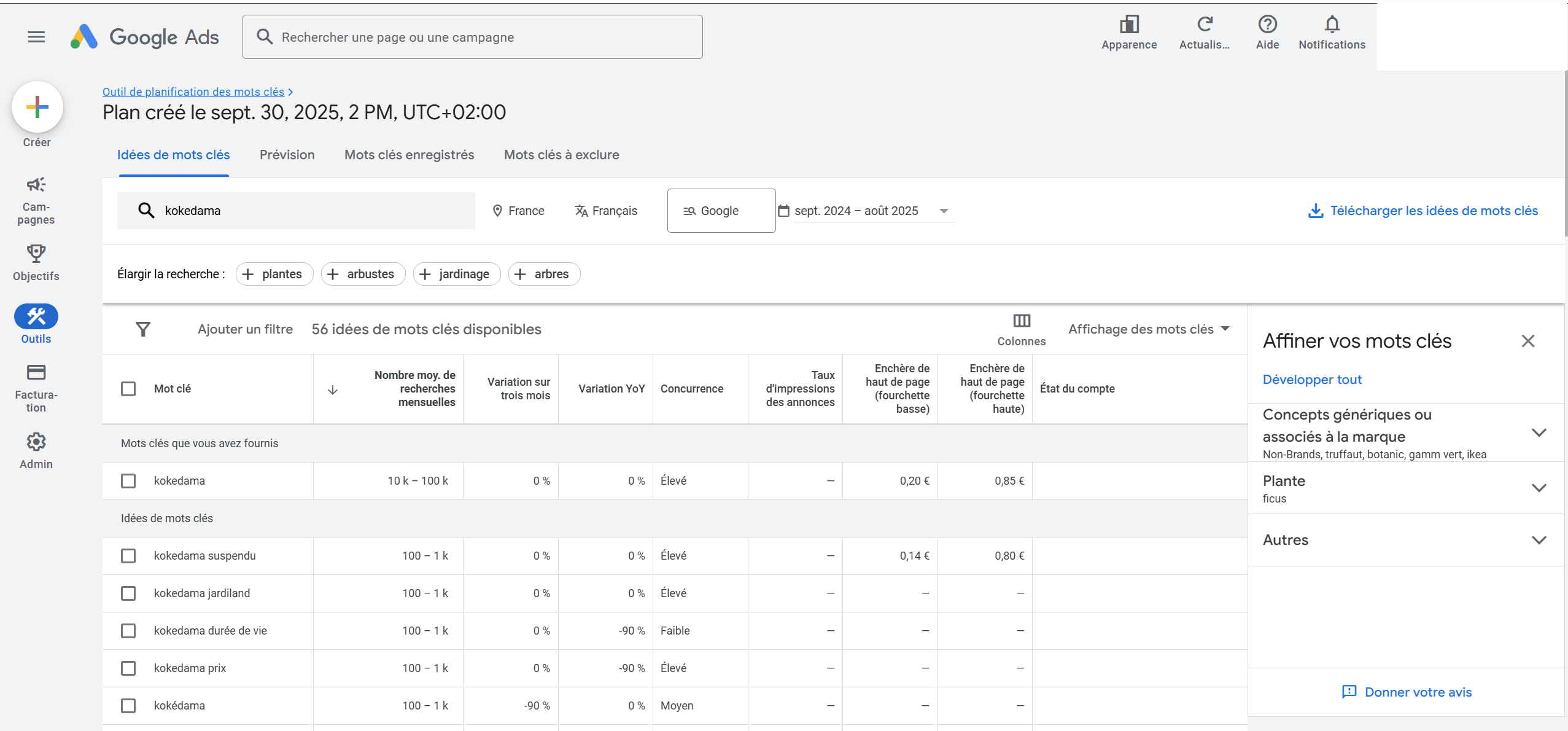Click the Créer plus button
The image size is (1568, 731).
tap(37, 107)
